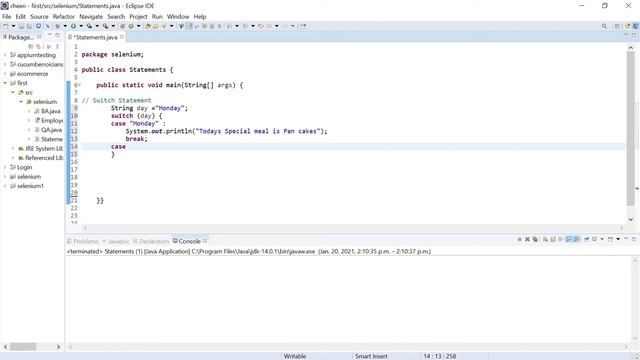Switch to the Problems tab

coord(83,241)
